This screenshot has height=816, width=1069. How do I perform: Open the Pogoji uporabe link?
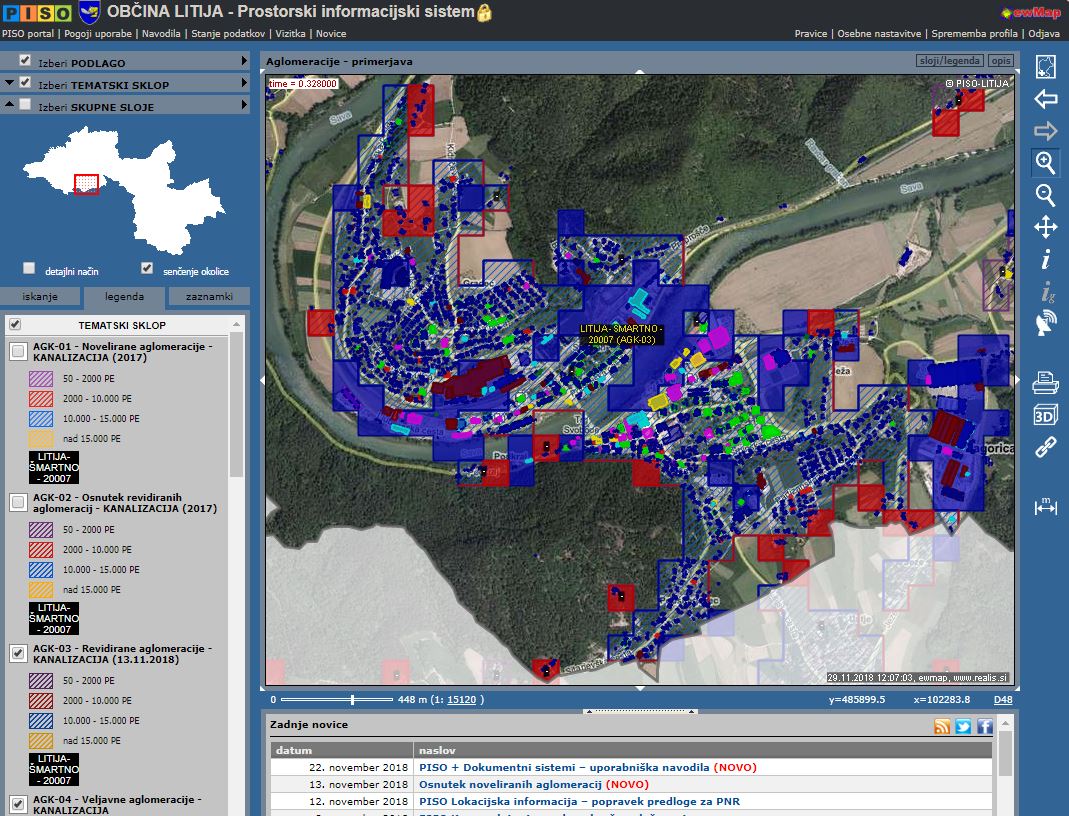[100, 33]
